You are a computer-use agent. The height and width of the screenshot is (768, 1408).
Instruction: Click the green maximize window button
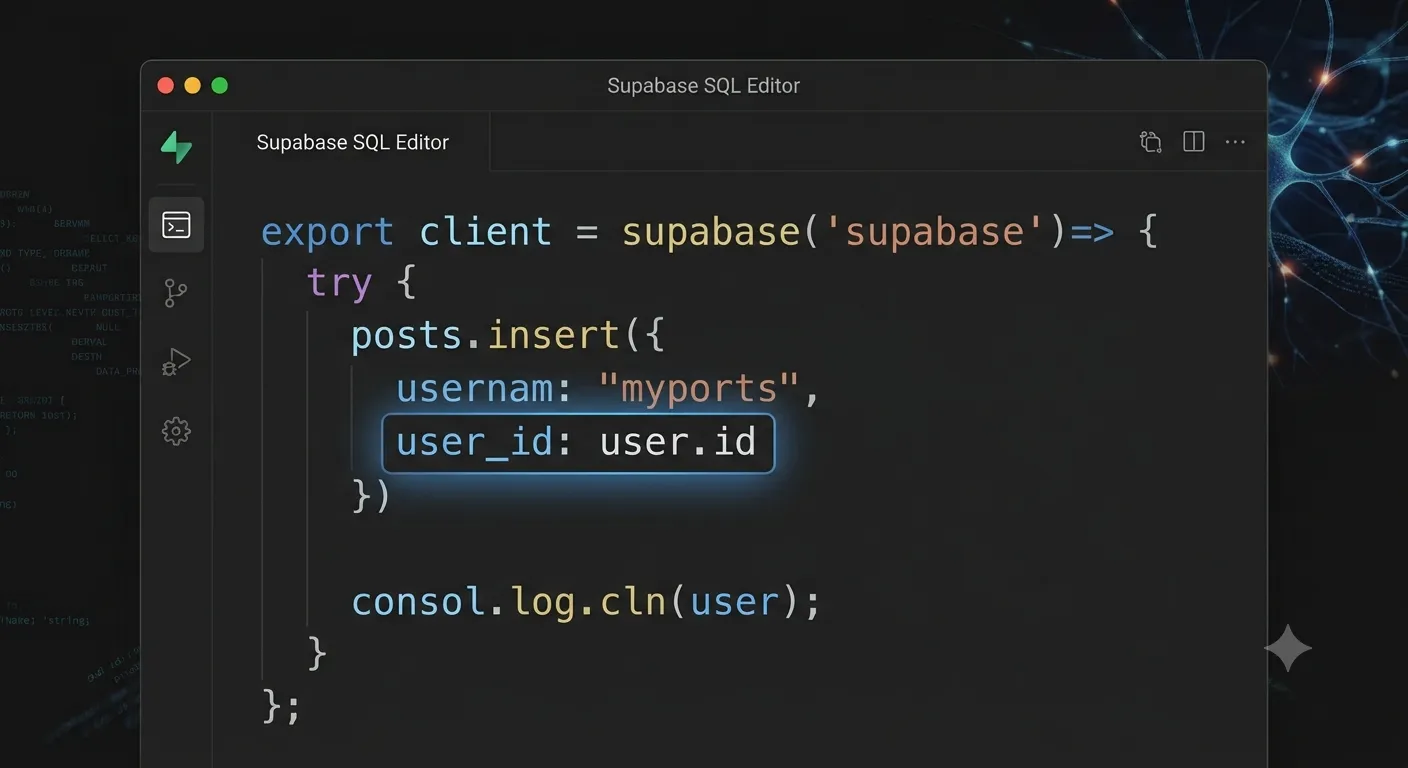click(x=220, y=86)
